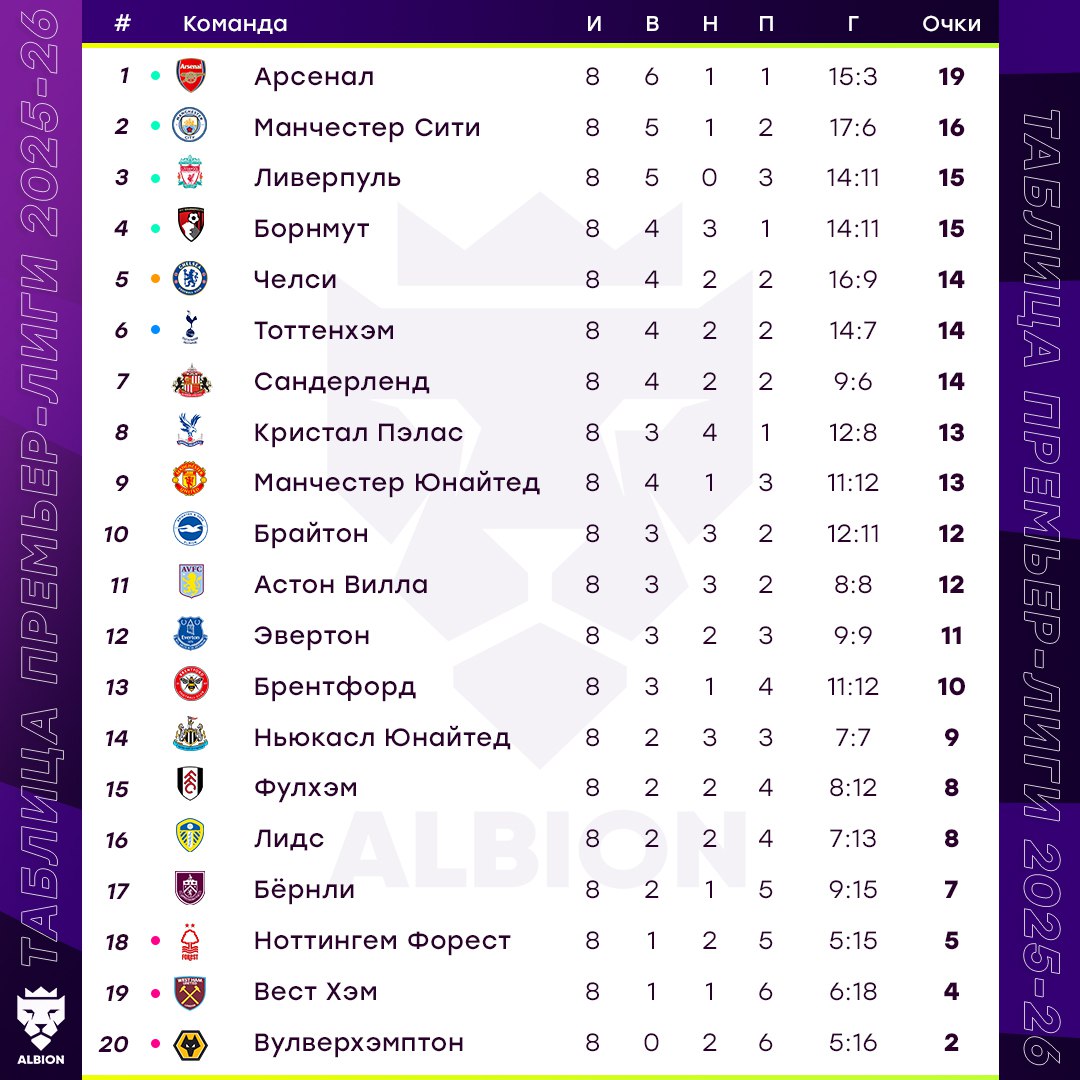Click the Wolverhampton wolf crest

pyautogui.click(x=190, y=1043)
